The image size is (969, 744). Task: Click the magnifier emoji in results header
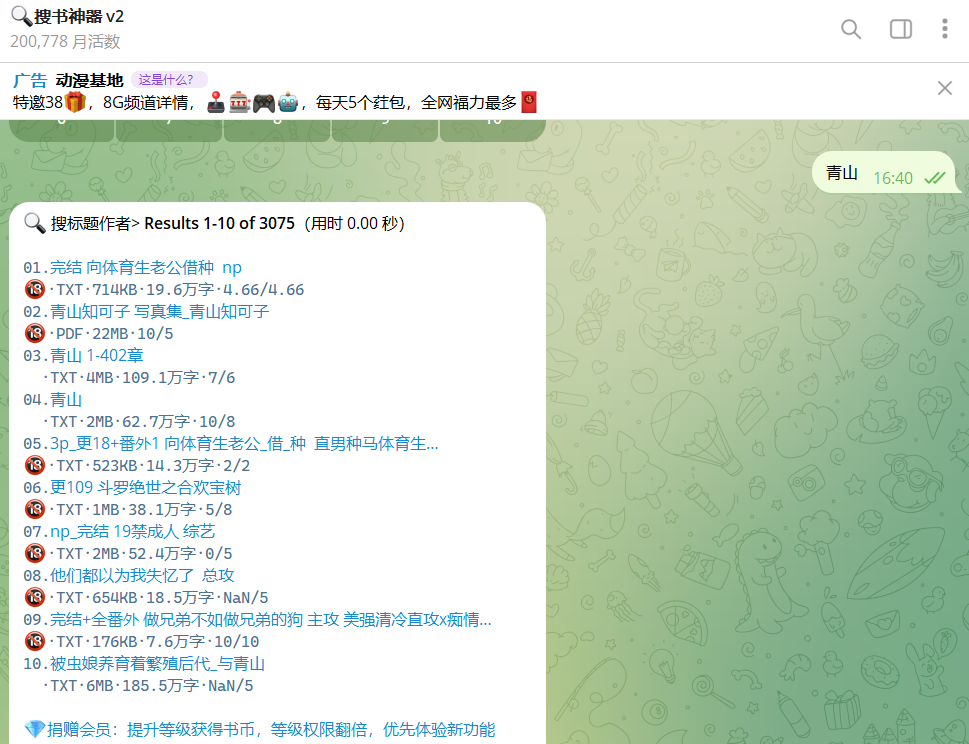[x=35, y=223]
